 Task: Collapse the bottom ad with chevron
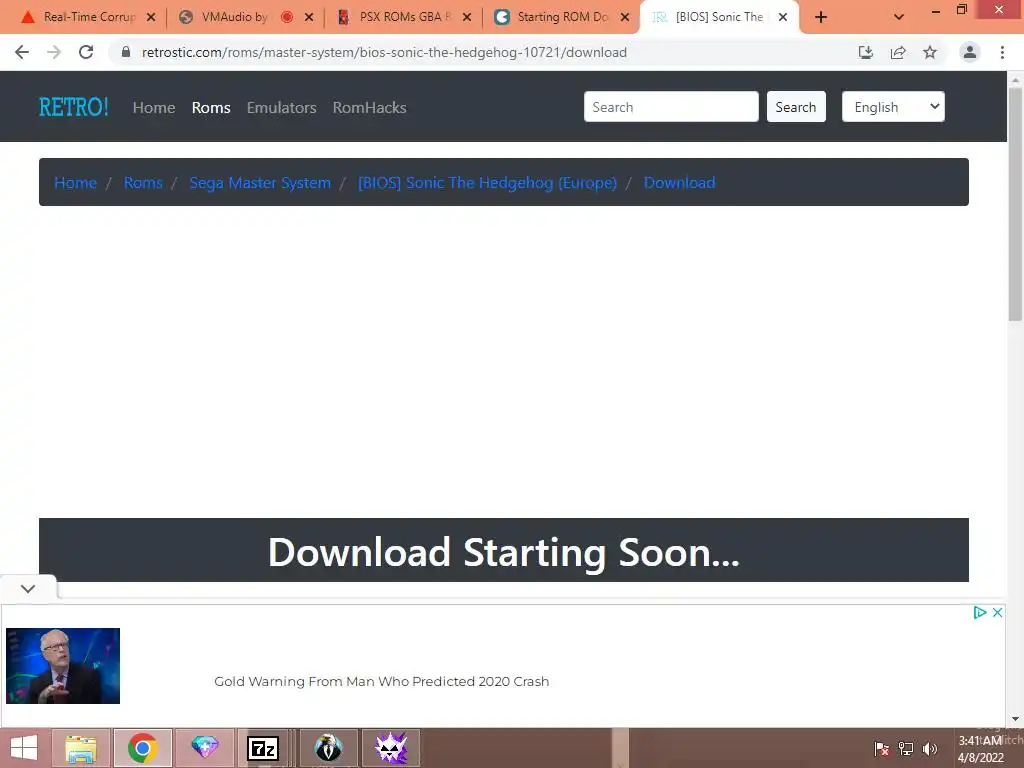coord(28,588)
